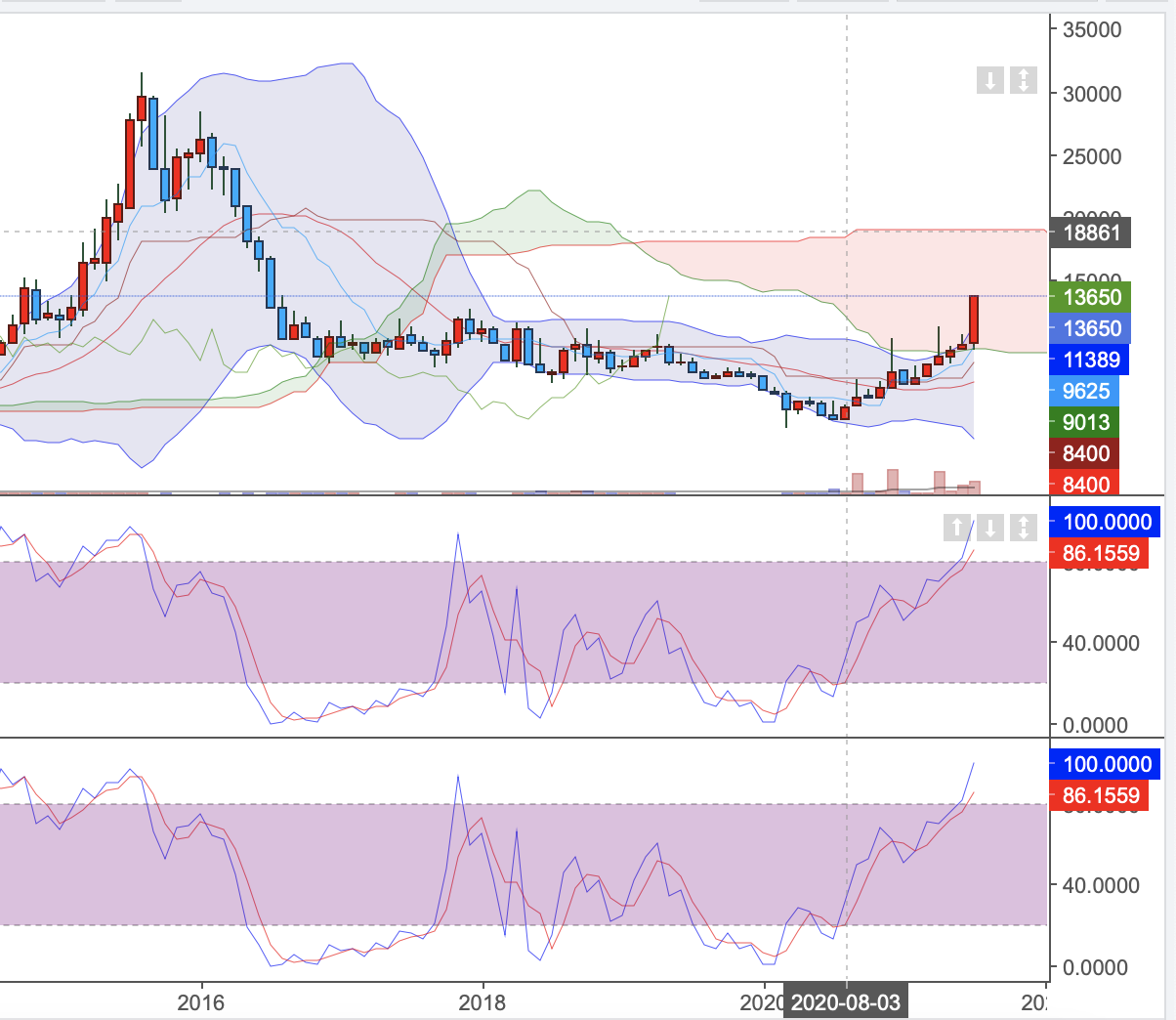This screenshot has width=1176, height=1020.
Task: Click 100.0000 label in middle pane
Action: point(1106,522)
